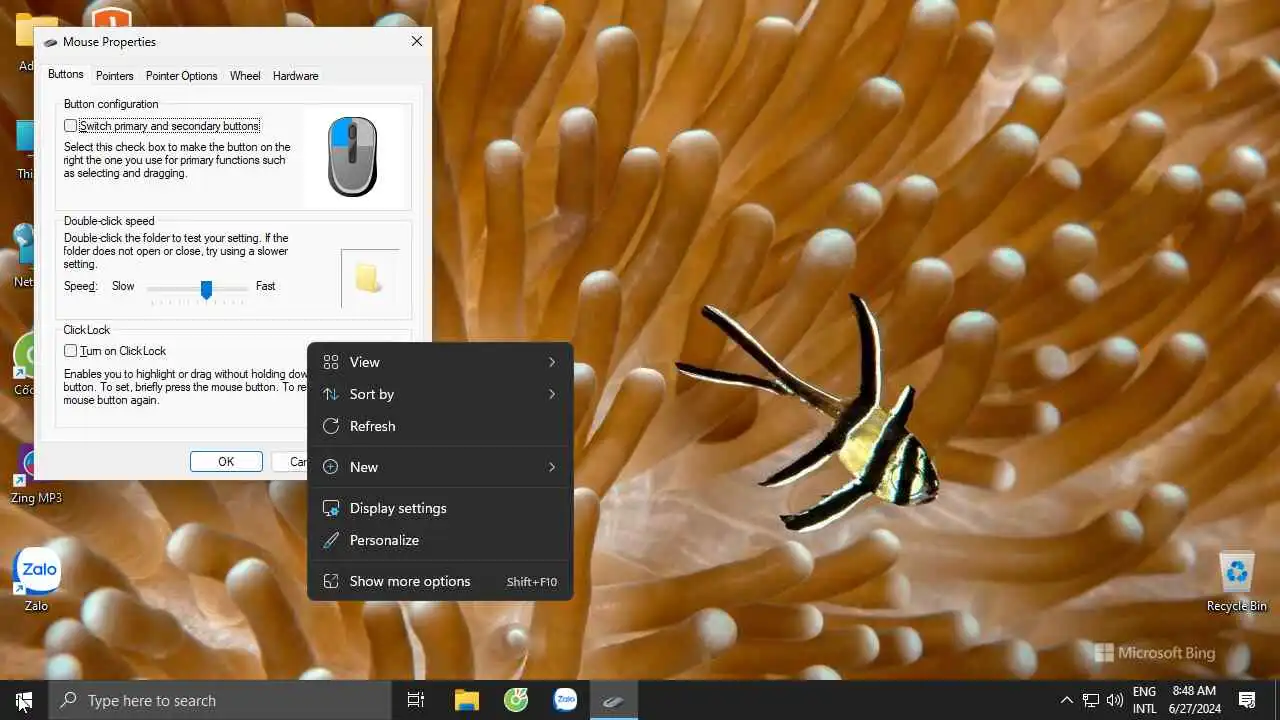Screen dimensions: 1280x720
Task: Enable Switch primary and secondary buttons
Action: 71,126
